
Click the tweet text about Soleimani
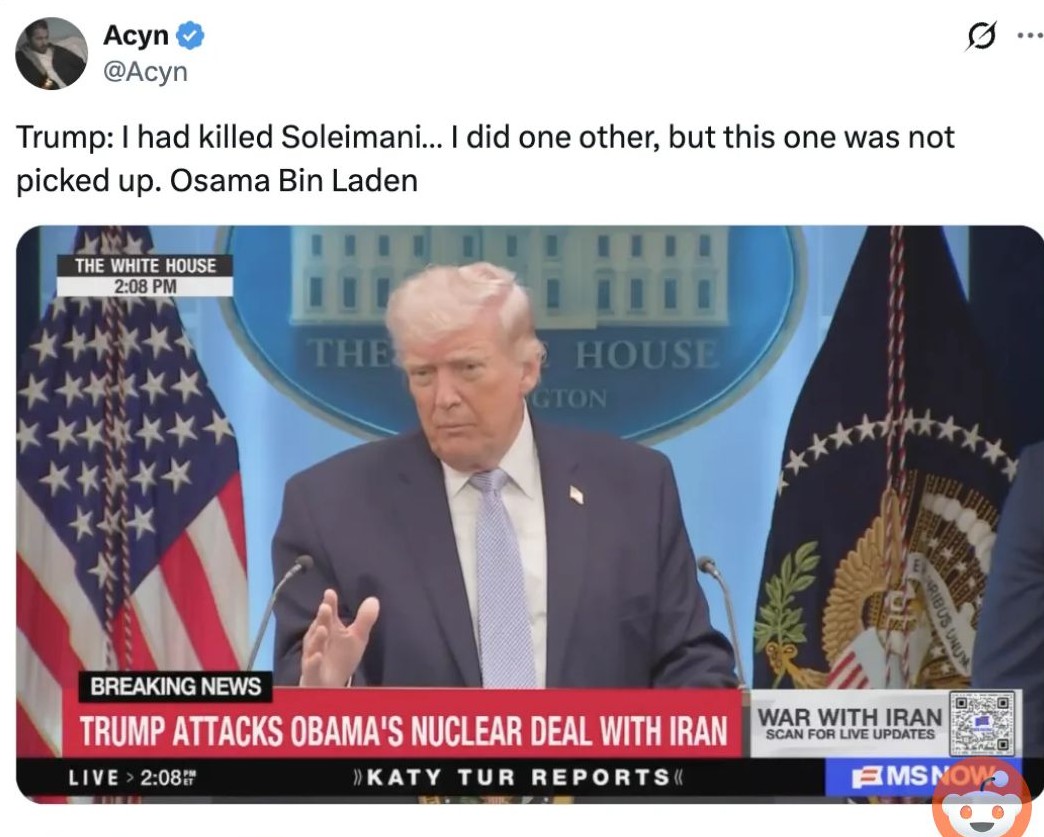coord(485,158)
